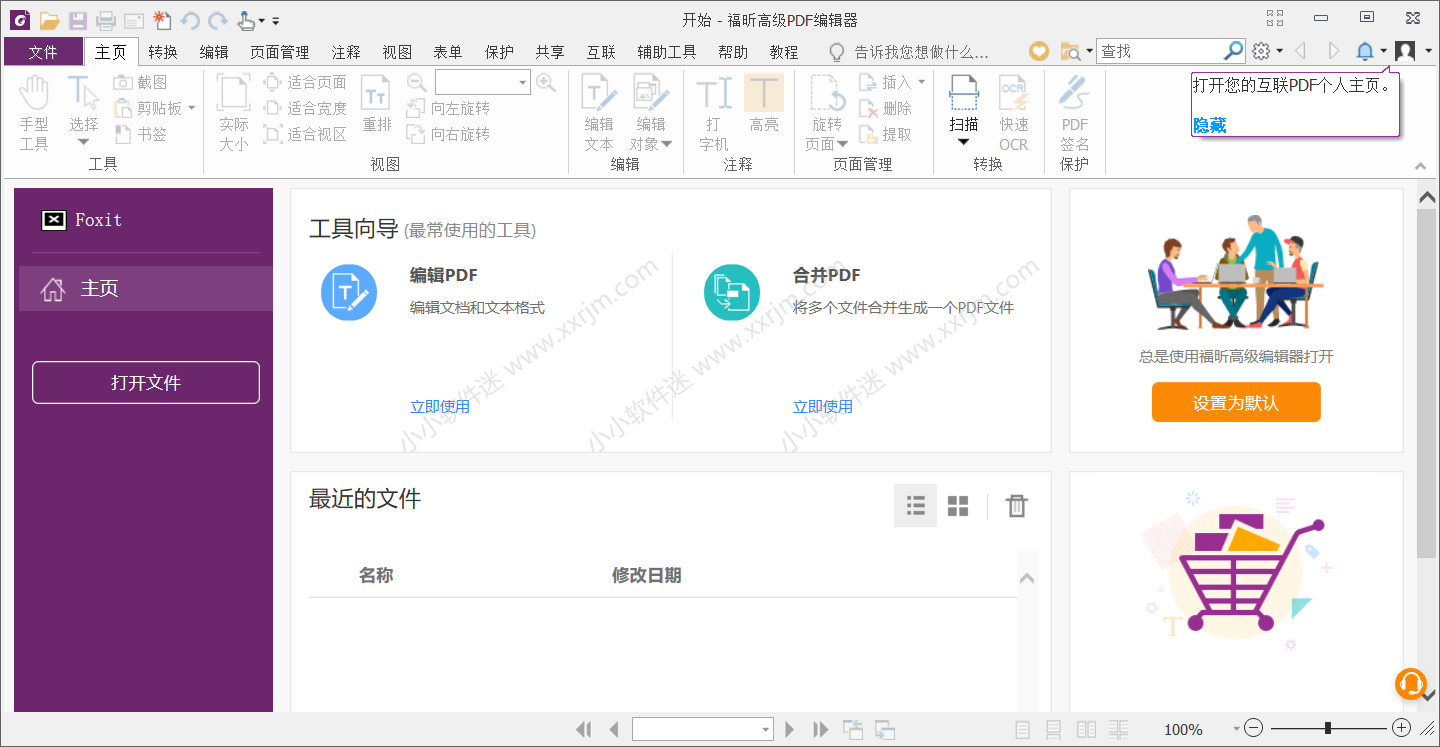This screenshot has width=1440, height=747.
Task: Choose Actual Size (实际大小) view
Action: (x=234, y=113)
